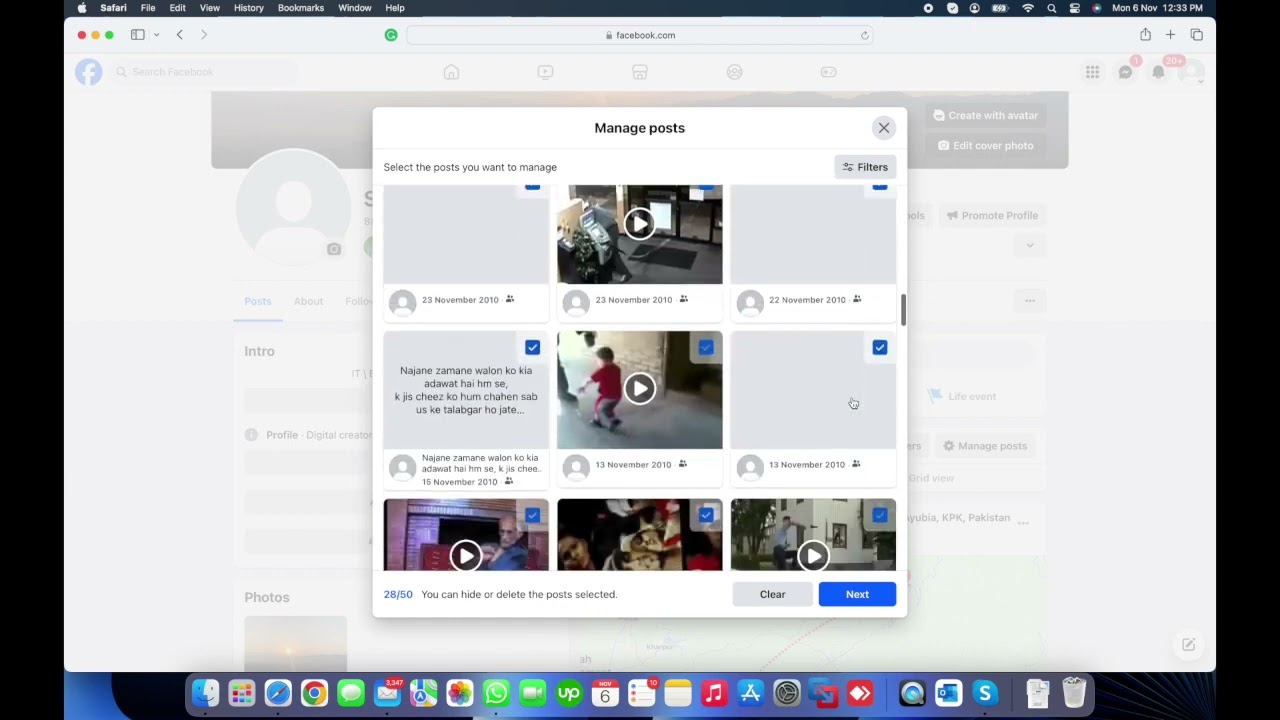Click the 'Najane zamane walon' post text
This screenshot has width=1280, height=720.
[466, 390]
